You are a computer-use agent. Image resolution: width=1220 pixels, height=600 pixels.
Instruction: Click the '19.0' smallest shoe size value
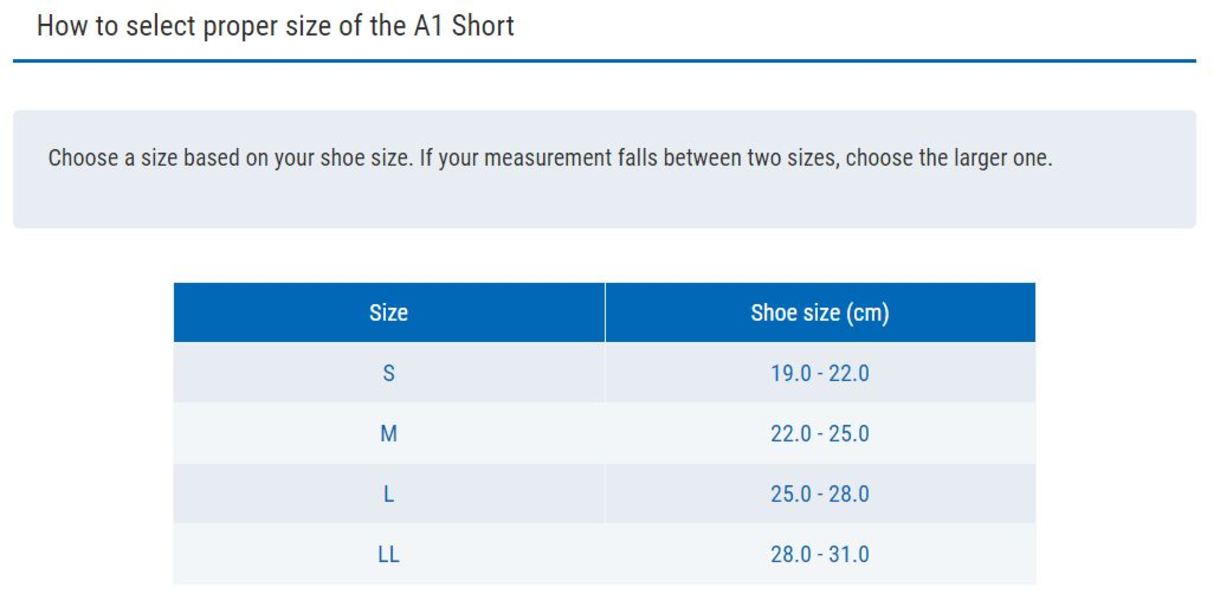tap(791, 374)
